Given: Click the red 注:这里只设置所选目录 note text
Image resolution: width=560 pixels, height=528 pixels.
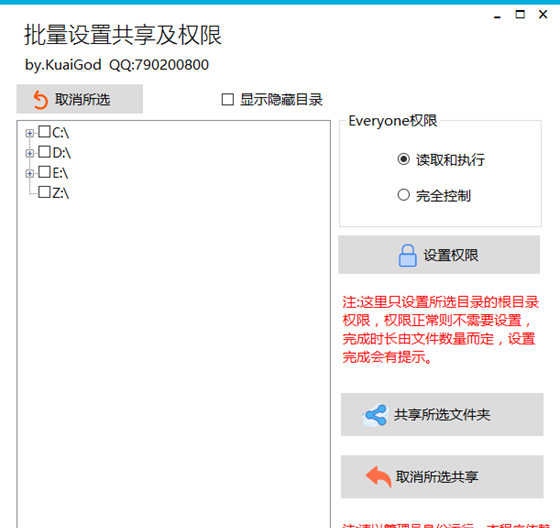Looking at the screenshot, I should [440, 329].
